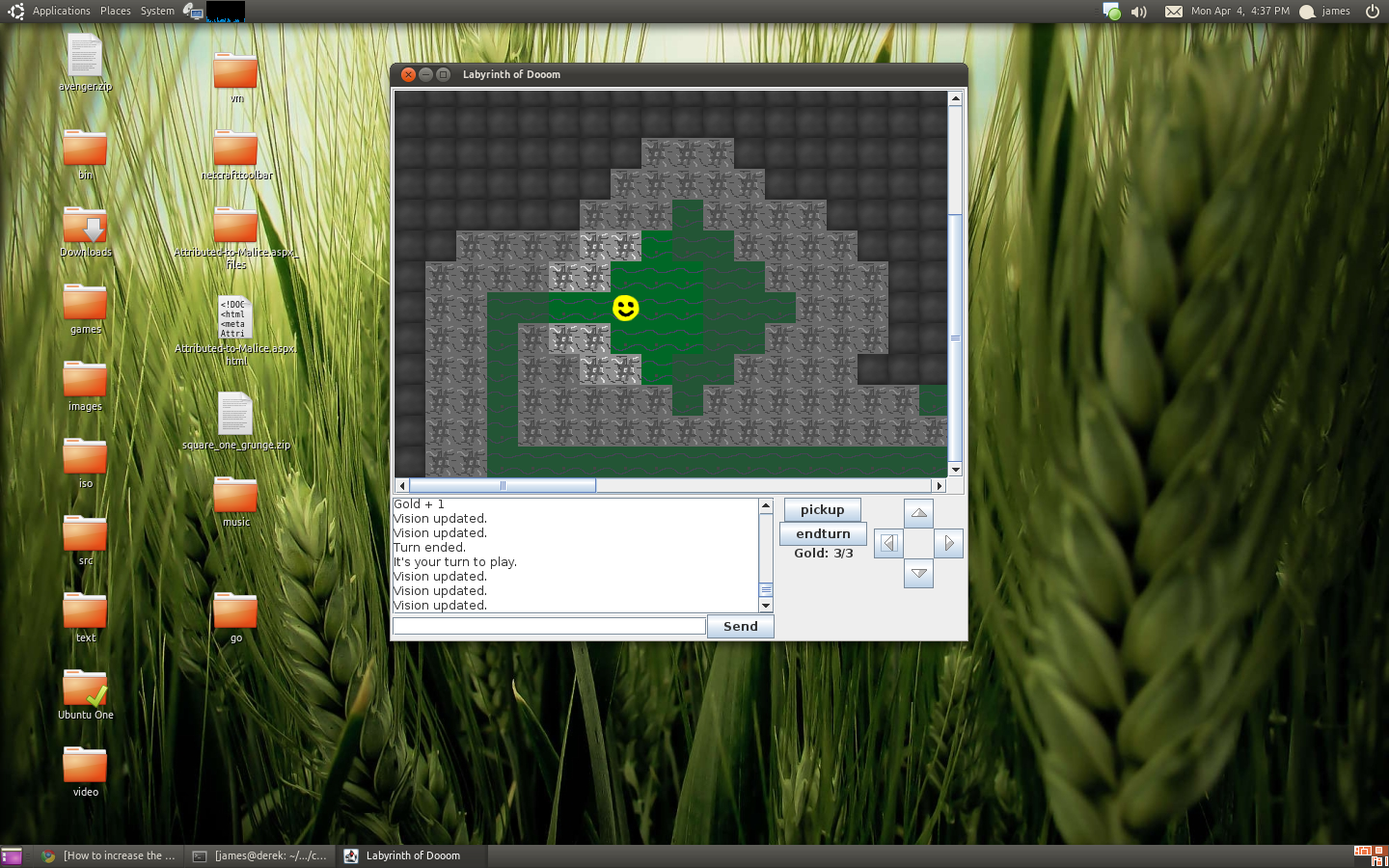1389x868 pixels.
Task: Click the volume speaker icon
Action: point(1139,12)
